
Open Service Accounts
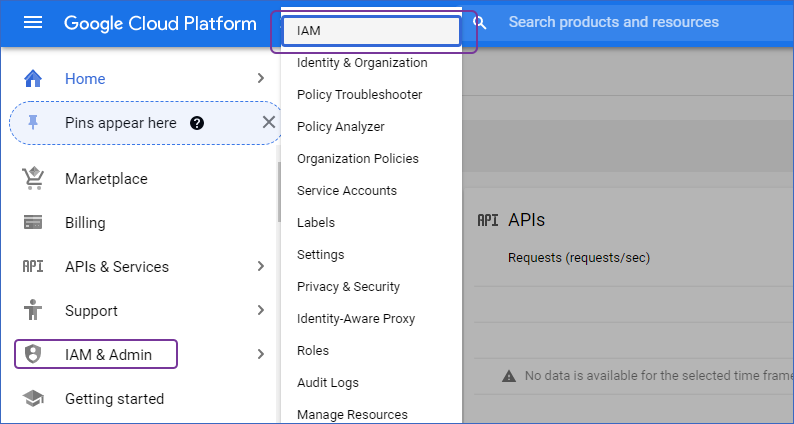(347, 190)
